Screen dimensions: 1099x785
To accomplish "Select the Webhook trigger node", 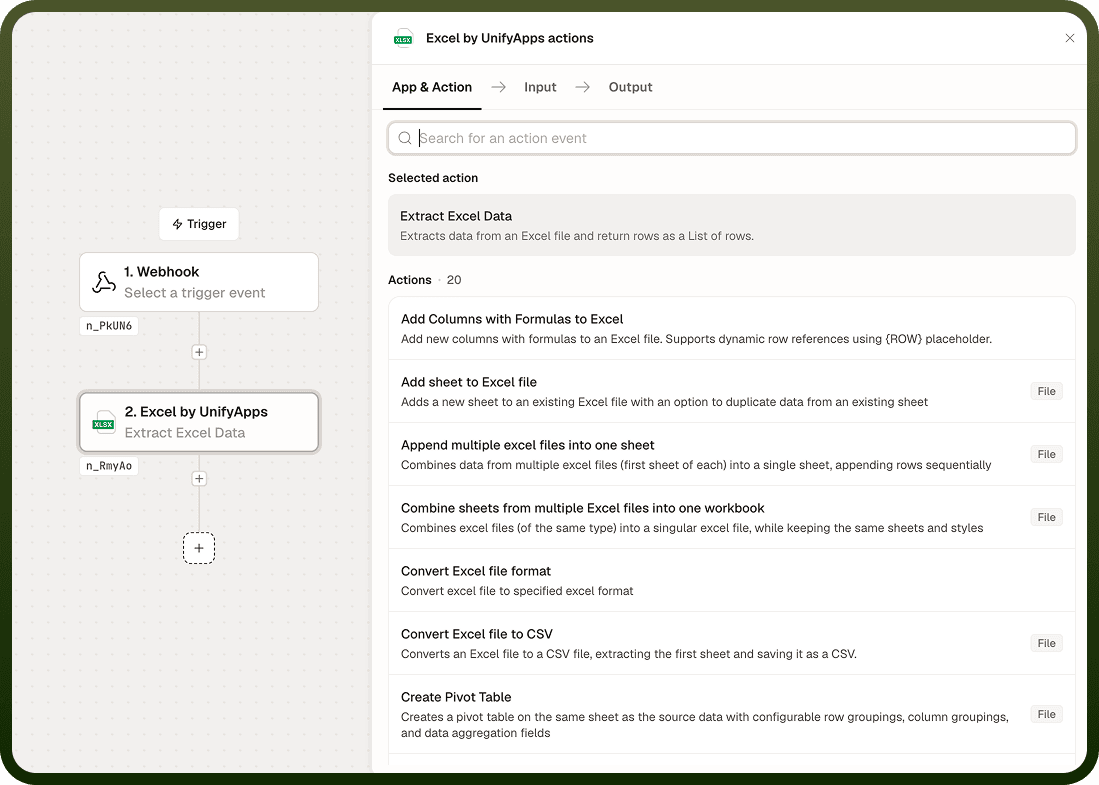I will click(199, 282).
